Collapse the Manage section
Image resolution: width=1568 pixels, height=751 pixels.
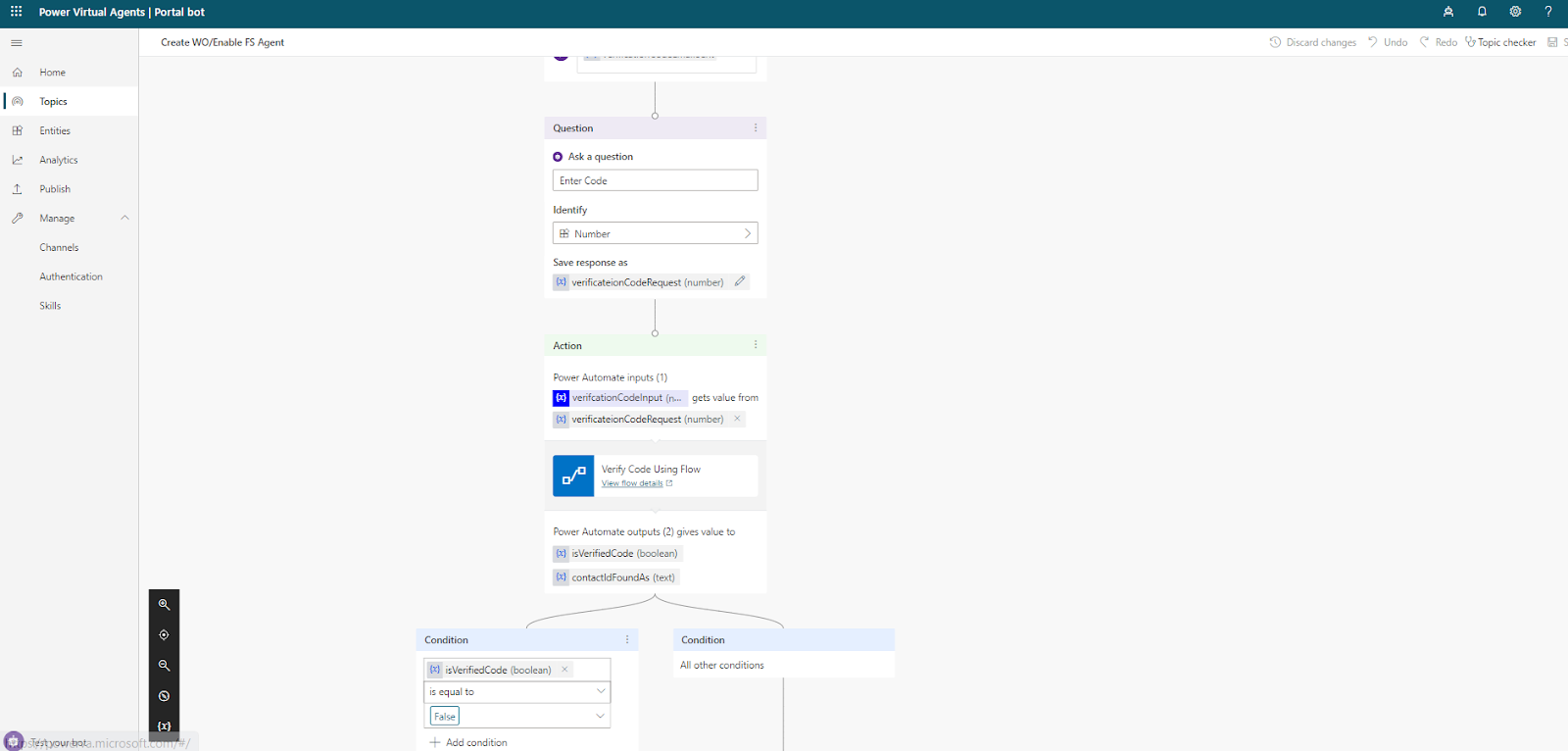pyautogui.click(x=124, y=218)
